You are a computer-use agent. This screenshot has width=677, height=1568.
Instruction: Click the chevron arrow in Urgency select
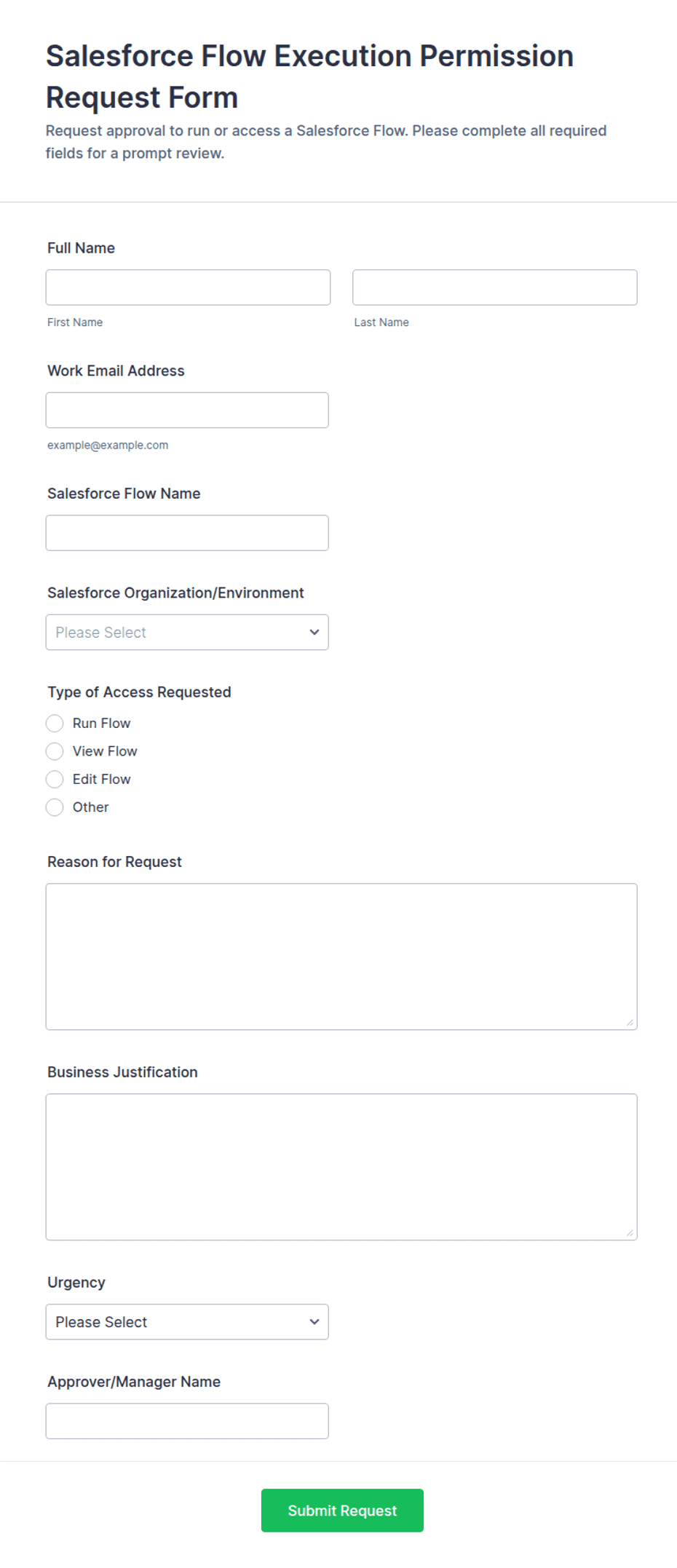tap(314, 1323)
